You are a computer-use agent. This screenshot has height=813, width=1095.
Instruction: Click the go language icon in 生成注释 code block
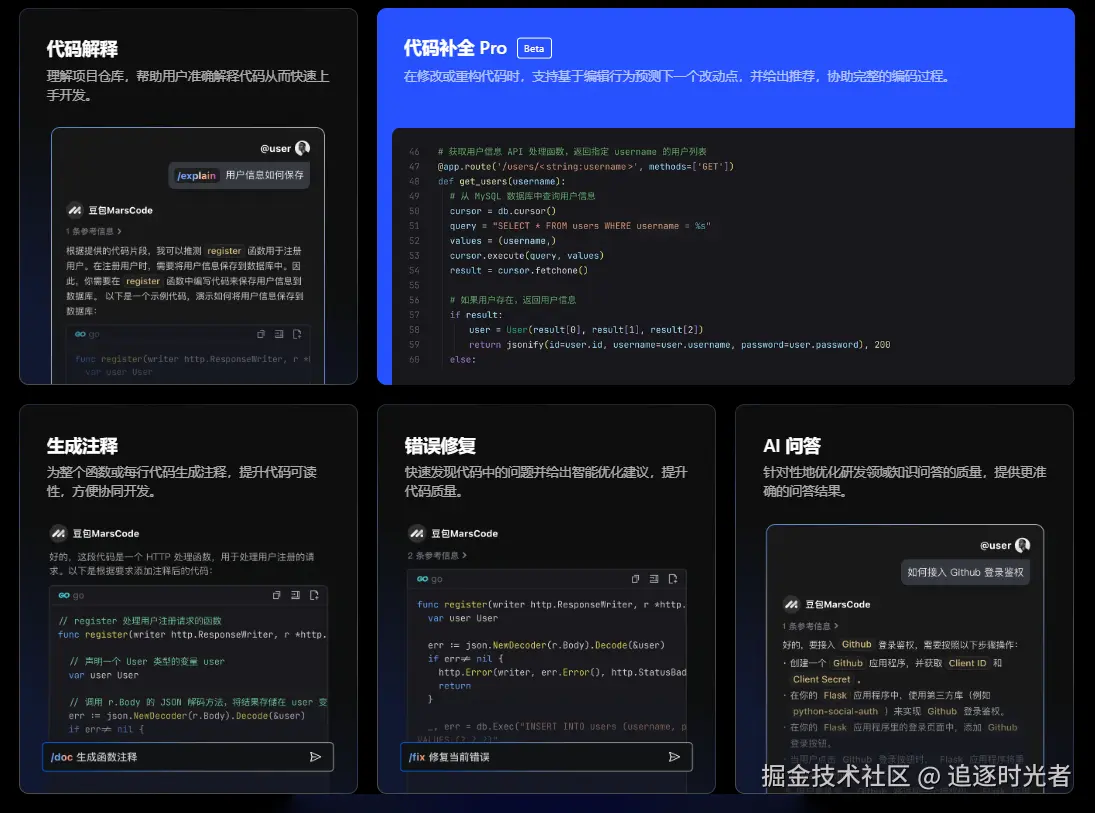click(64, 596)
